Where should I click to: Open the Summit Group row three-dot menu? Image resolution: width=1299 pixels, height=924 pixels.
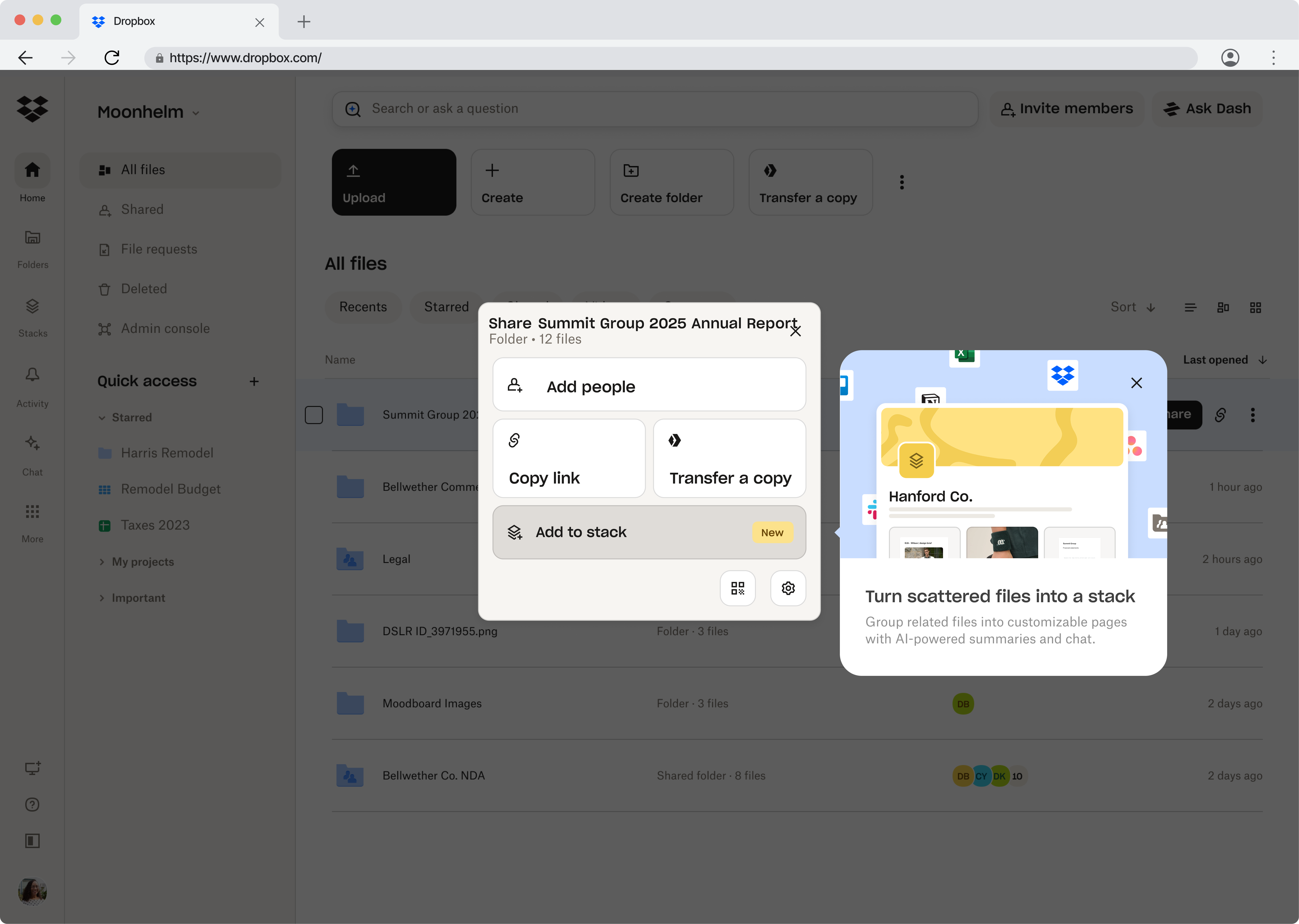pos(1252,415)
